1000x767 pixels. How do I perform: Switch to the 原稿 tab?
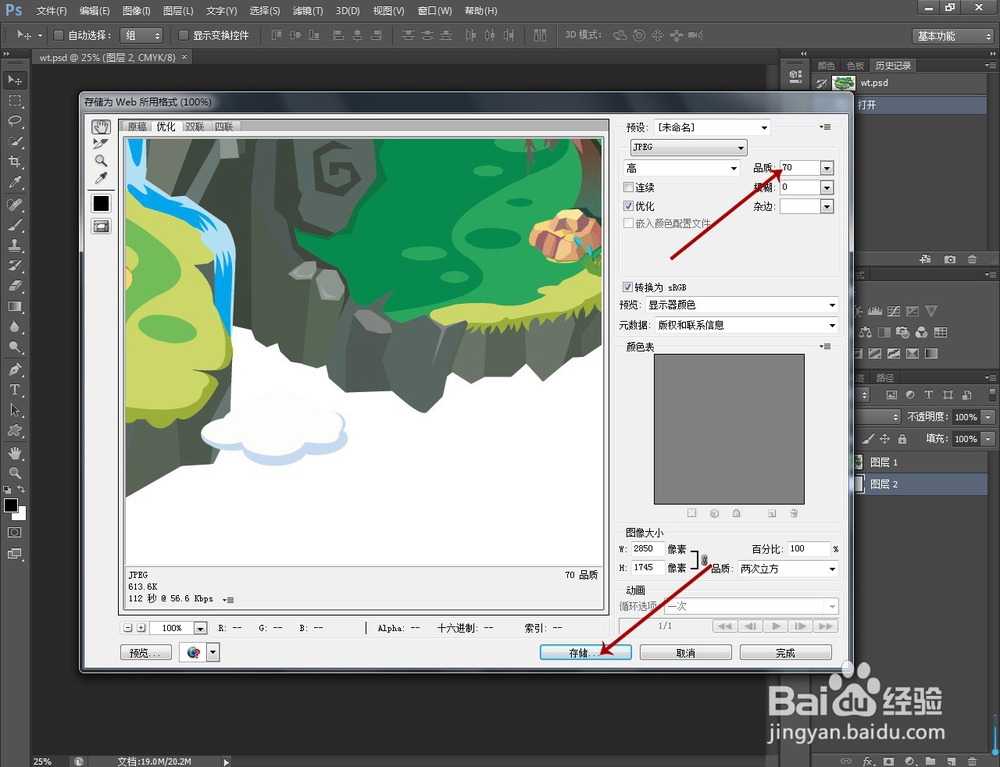(x=137, y=126)
